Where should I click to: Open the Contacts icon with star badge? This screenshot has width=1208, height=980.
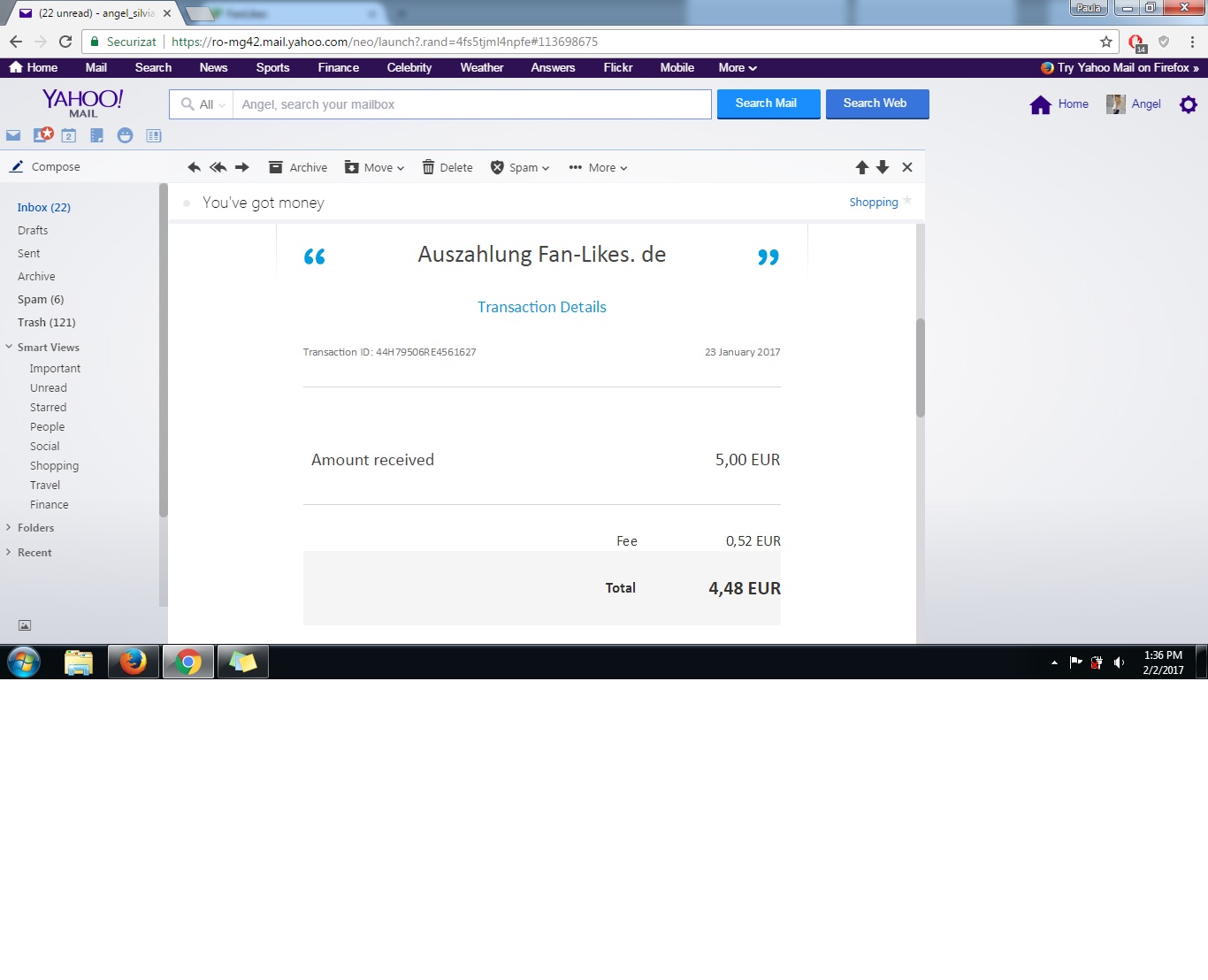(42, 135)
